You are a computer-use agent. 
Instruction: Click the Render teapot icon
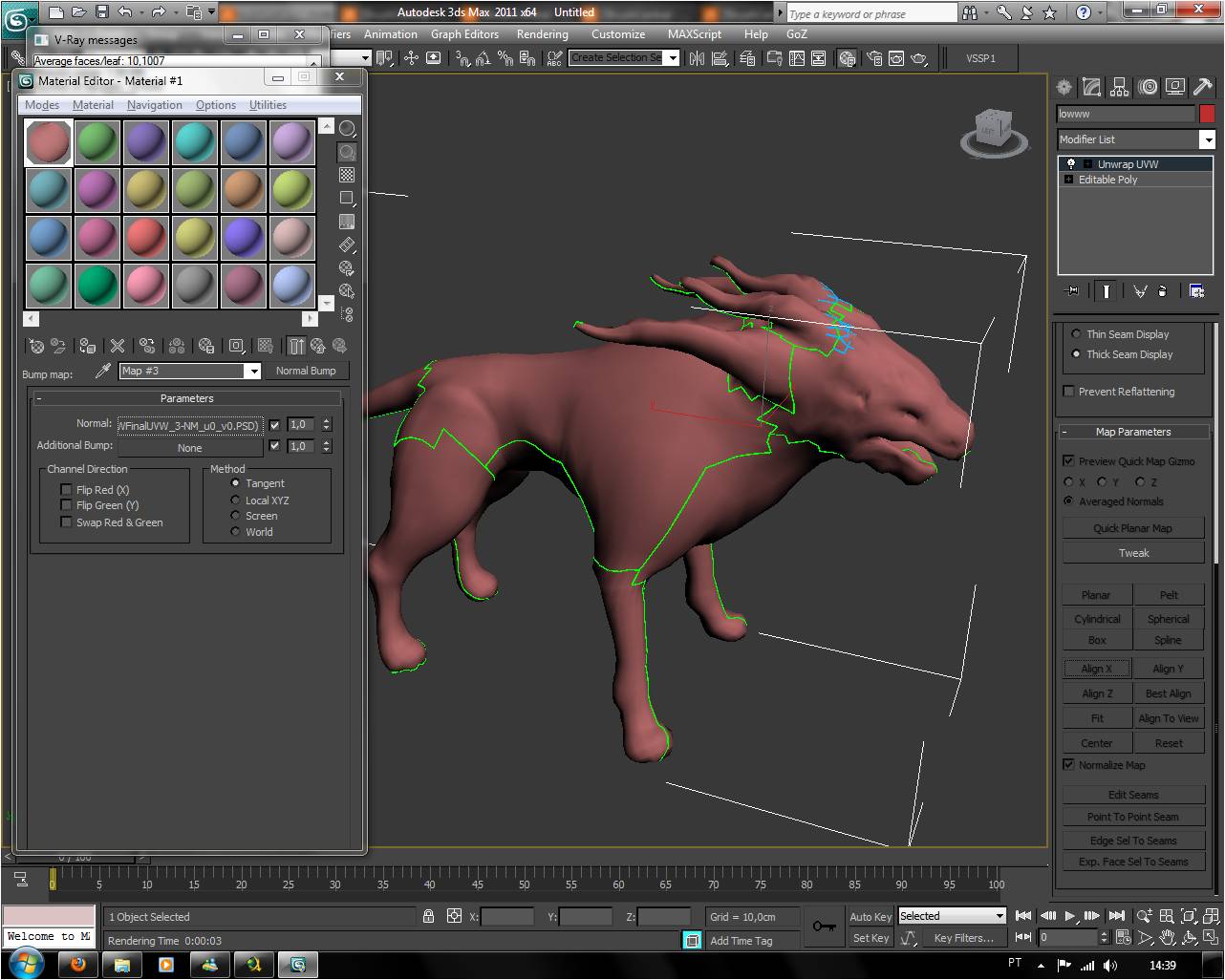pos(919,58)
